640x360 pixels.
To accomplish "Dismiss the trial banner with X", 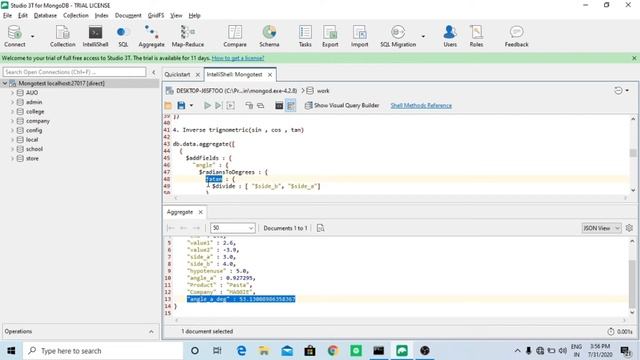I will click(634, 58).
